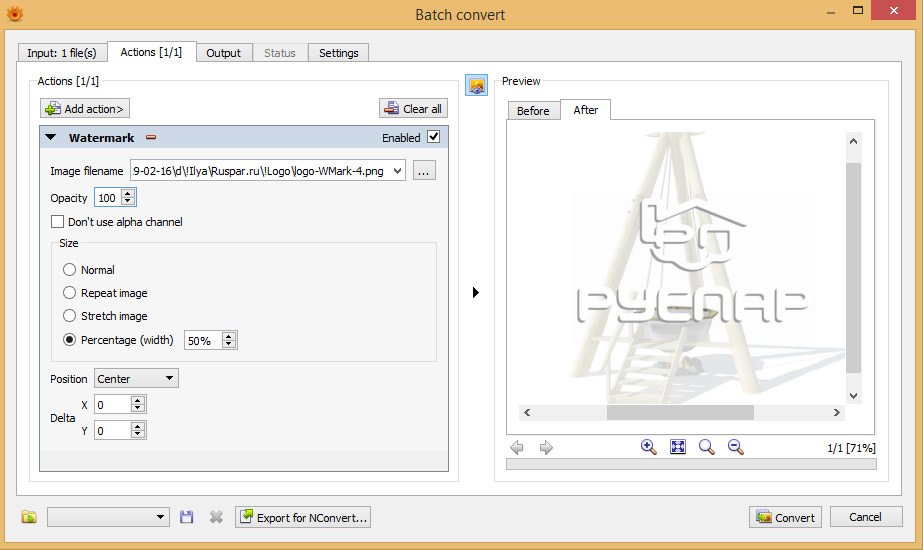This screenshot has height=550, width=923.
Task: Show the After preview tab
Action: point(586,110)
